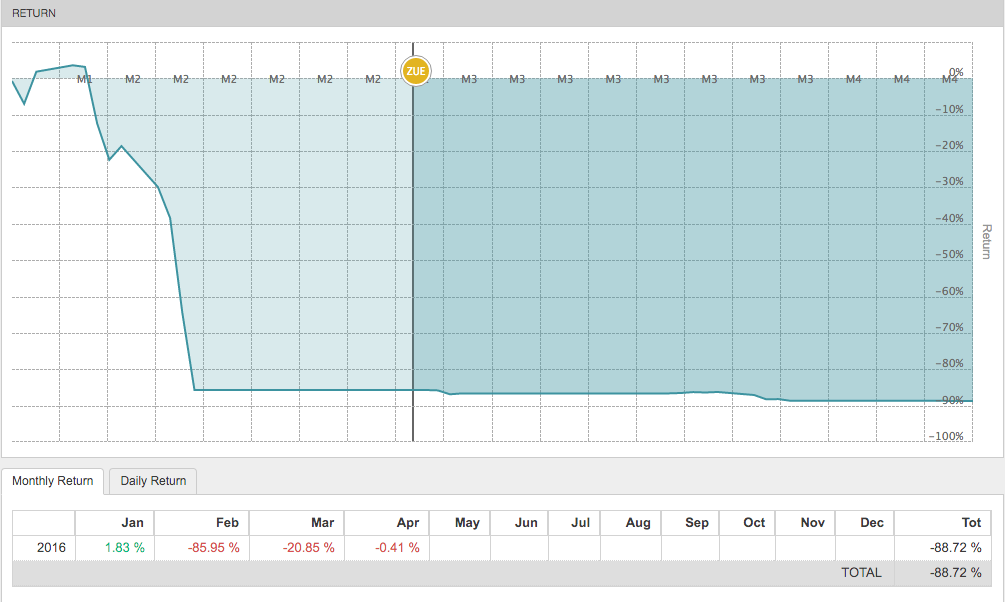The image size is (1005, 602).
Task: Click the M1 marker label on chart
Action: (85, 79)
